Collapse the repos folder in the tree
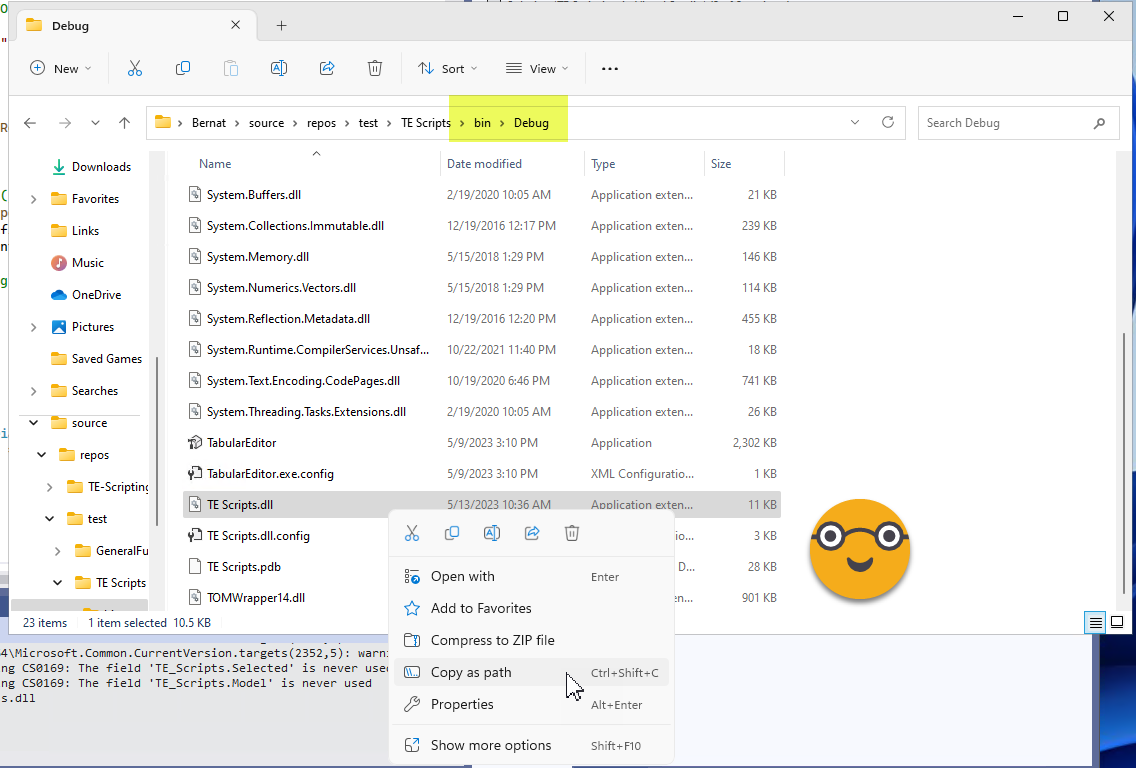The height and width of the screenshot is (768, 1136). point(42,455)
